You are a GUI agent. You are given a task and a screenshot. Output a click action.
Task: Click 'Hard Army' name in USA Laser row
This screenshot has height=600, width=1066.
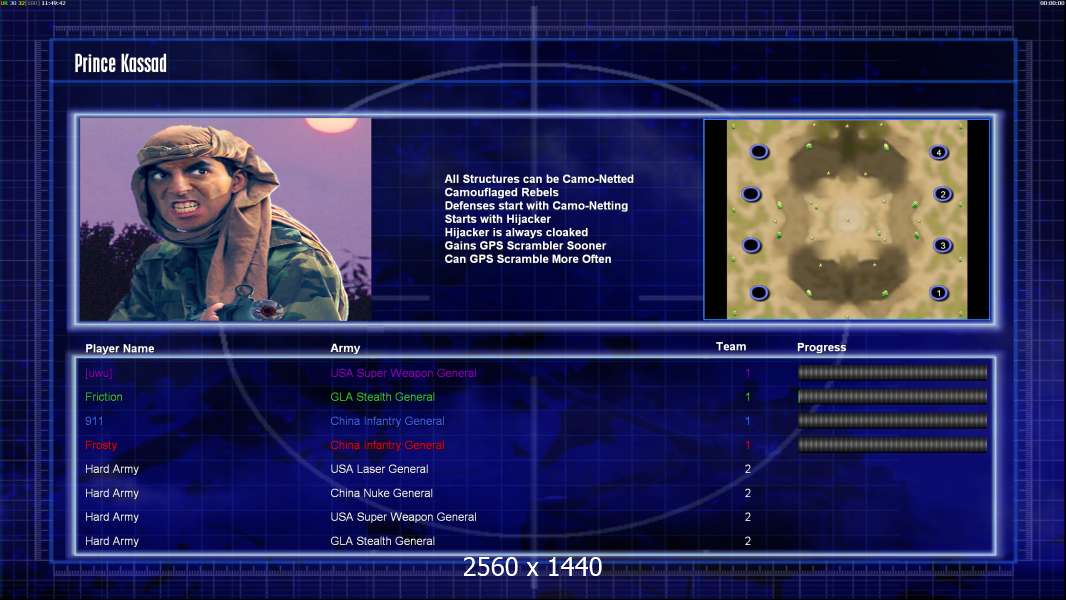(112, 469)
